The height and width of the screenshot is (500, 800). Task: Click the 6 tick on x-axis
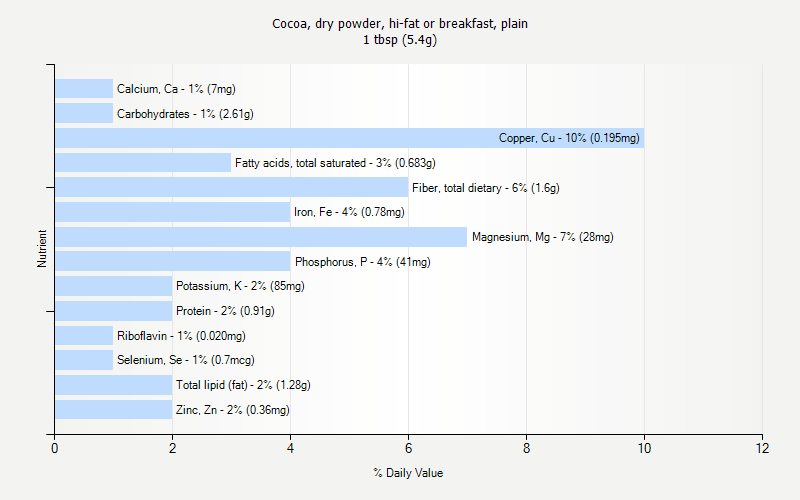[408, 449]
